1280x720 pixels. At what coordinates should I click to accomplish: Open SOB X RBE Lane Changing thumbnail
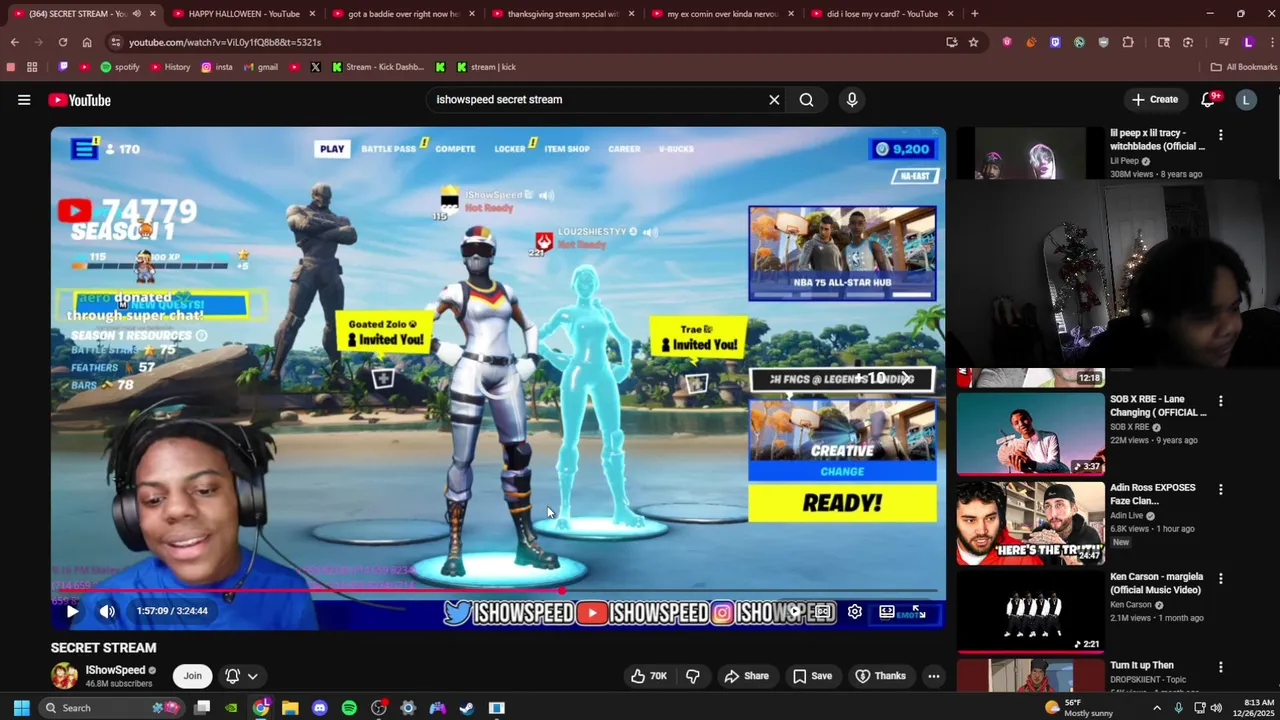(x=1030, y=433)
